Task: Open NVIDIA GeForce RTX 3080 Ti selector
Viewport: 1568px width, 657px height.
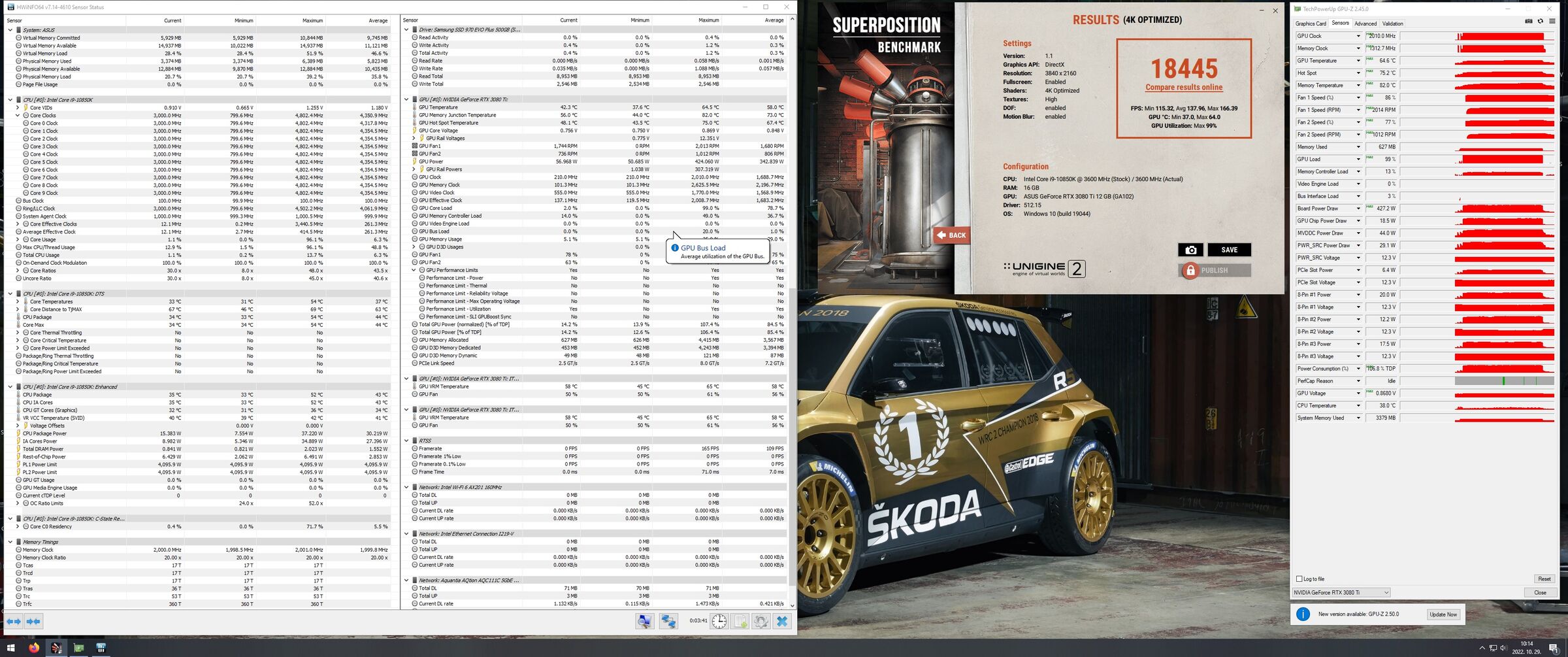Action: tap(1341, 592)
